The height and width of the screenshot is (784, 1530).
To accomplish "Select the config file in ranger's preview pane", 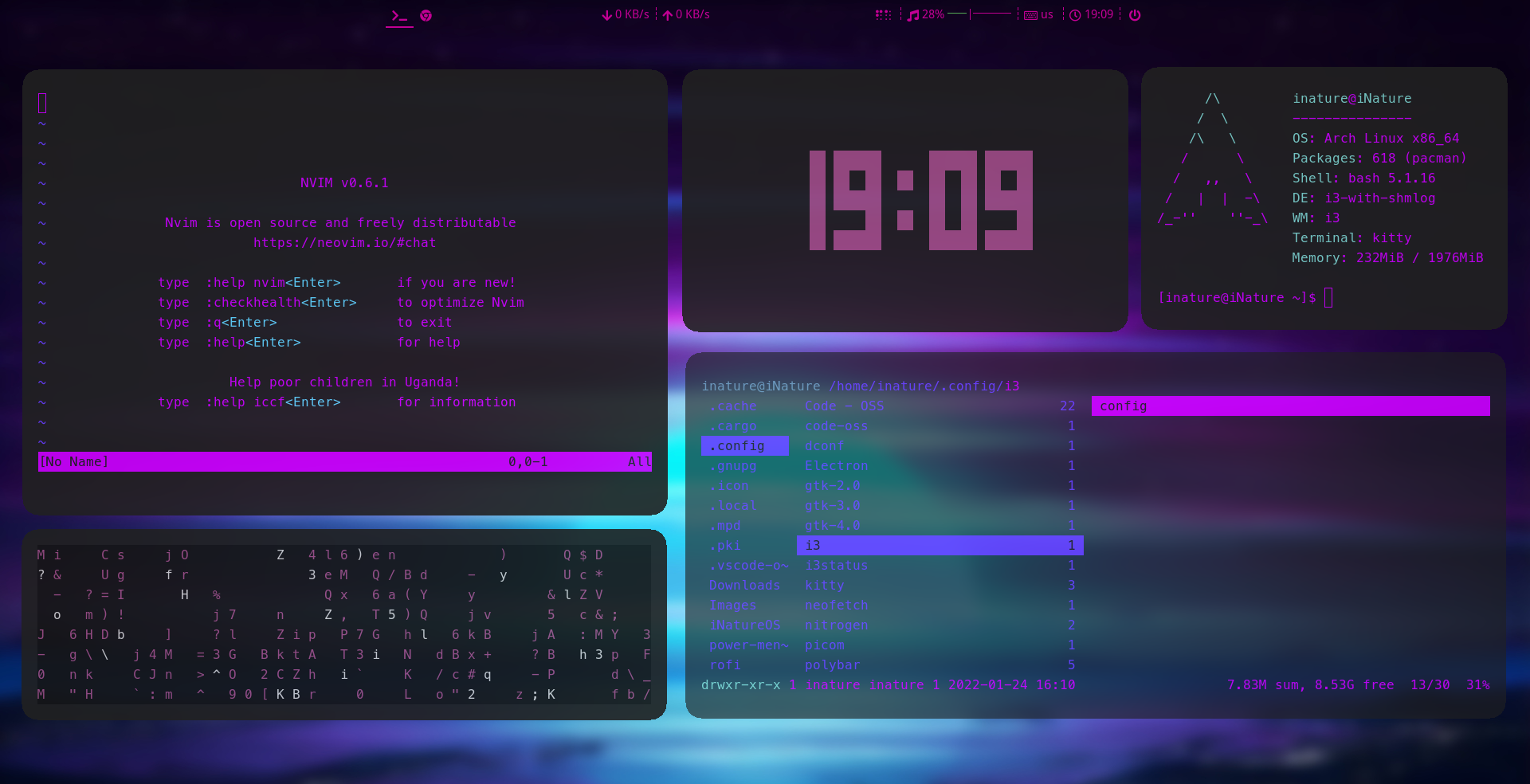I will [1291, 406].
